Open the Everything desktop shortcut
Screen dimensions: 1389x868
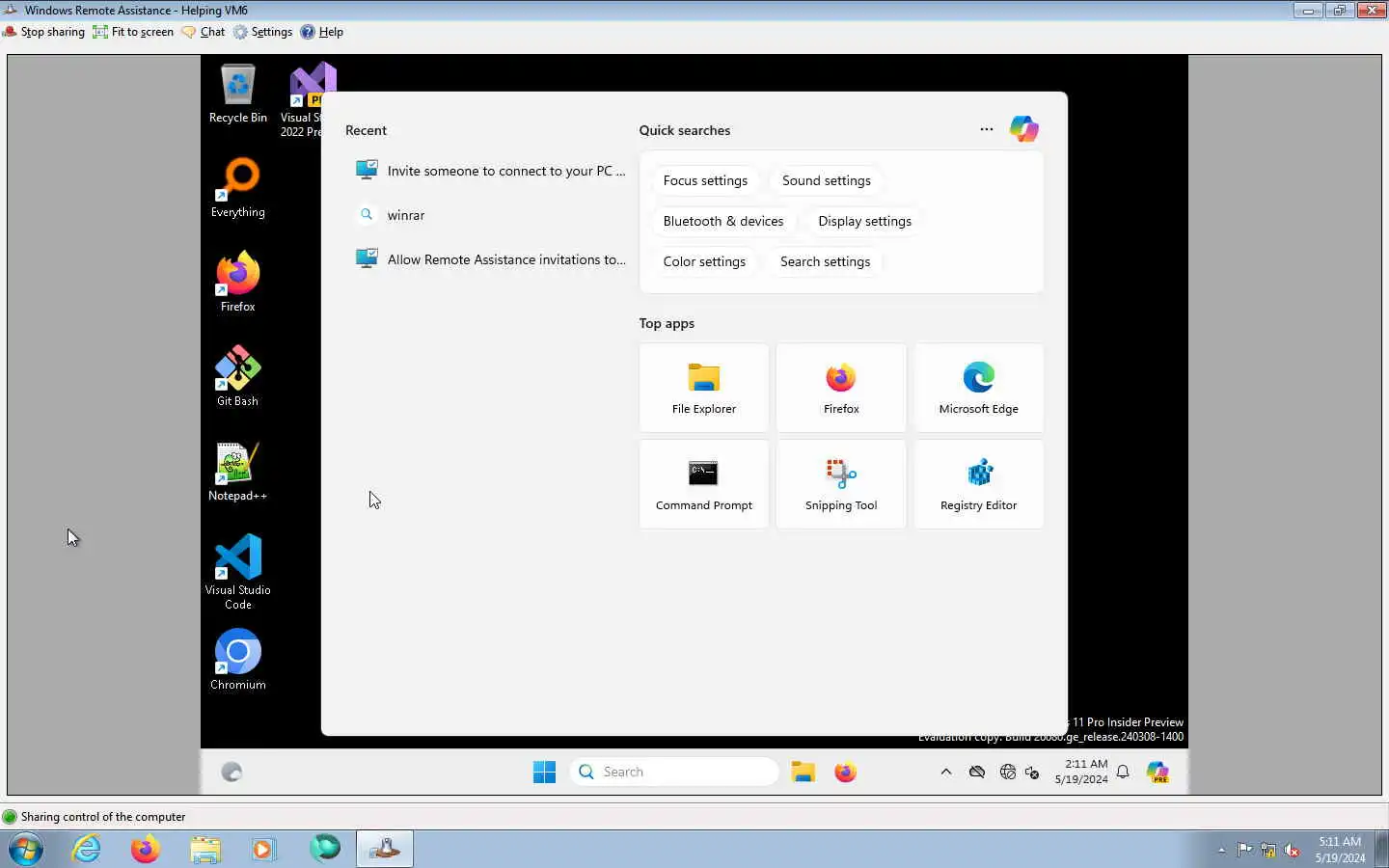pyautogui.click(x=237, y=188)
